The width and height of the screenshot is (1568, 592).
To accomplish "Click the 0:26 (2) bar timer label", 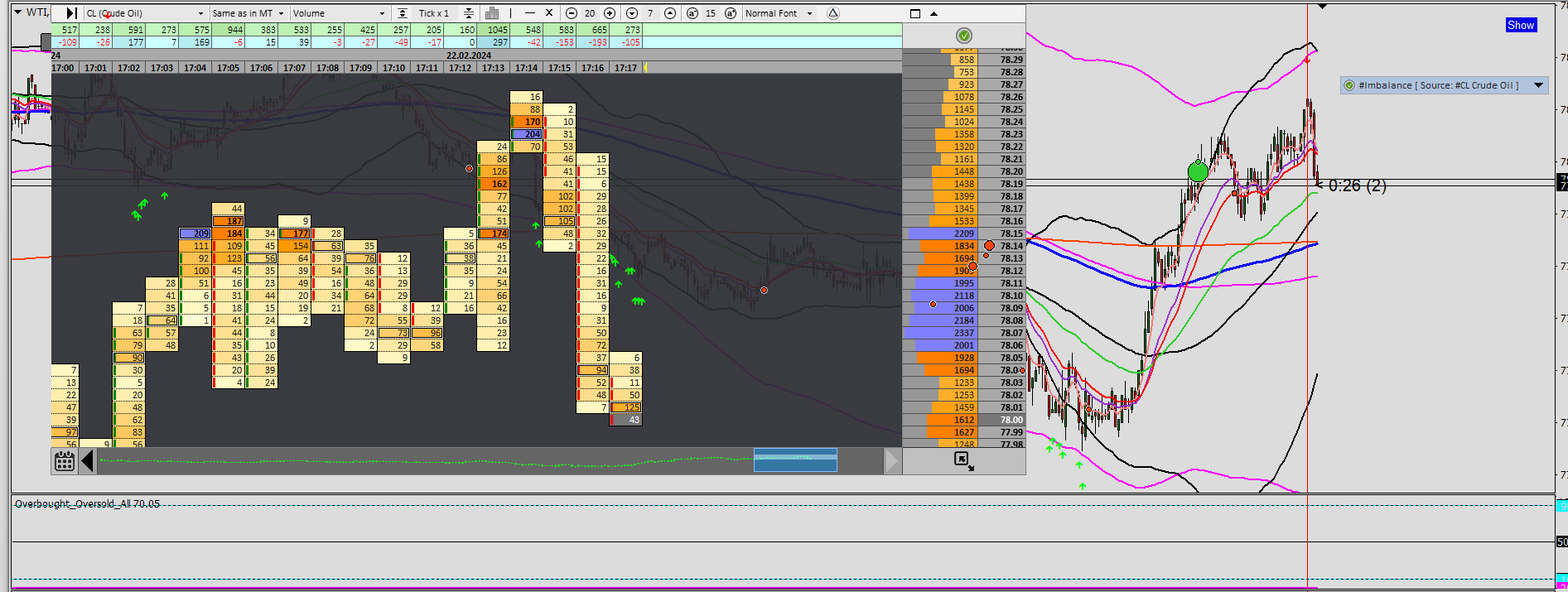I will [1358, 185].
